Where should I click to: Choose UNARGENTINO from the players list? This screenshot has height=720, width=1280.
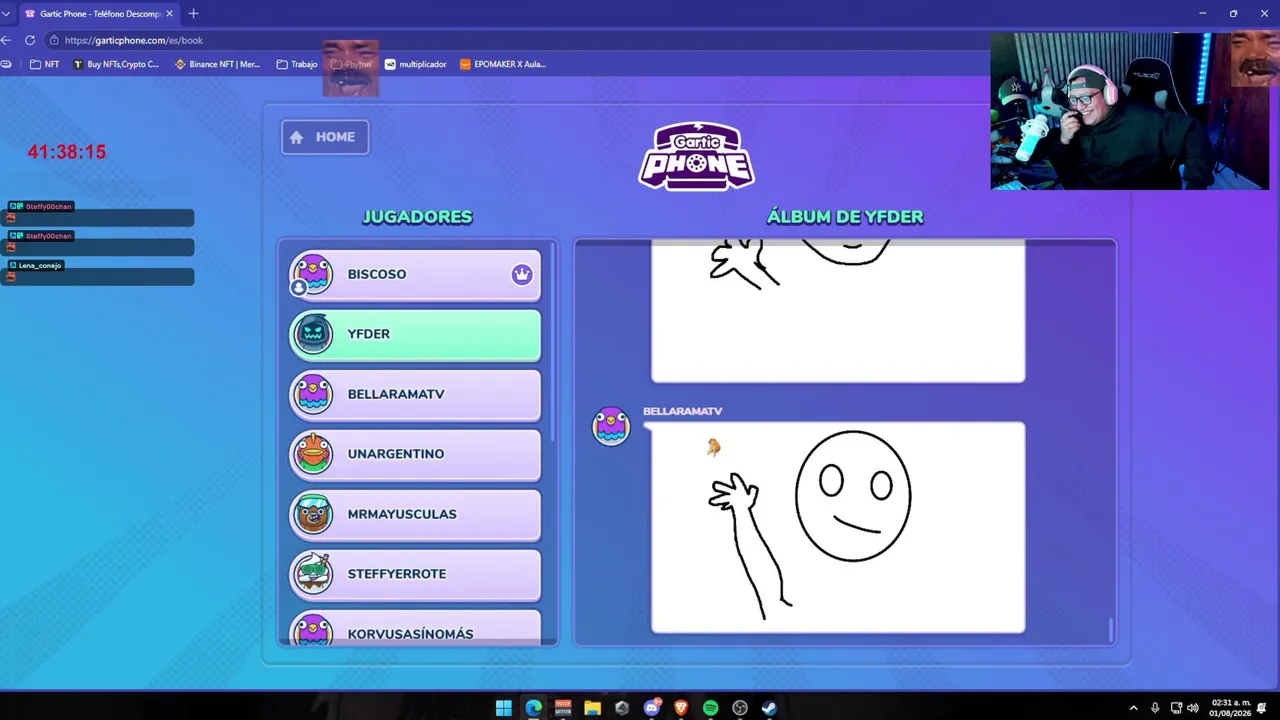tap(415, 454)
